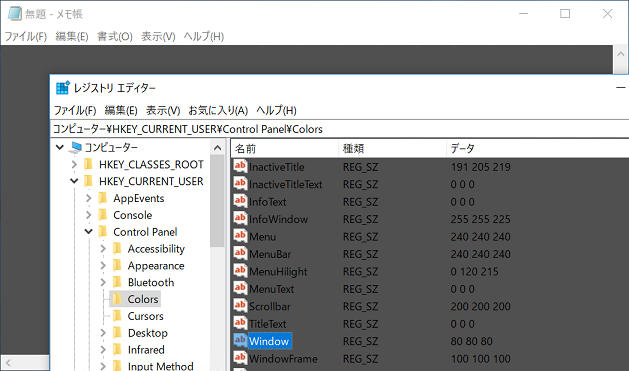Select the Window value entry
The image size is (629, 371).
click(269, 341)
